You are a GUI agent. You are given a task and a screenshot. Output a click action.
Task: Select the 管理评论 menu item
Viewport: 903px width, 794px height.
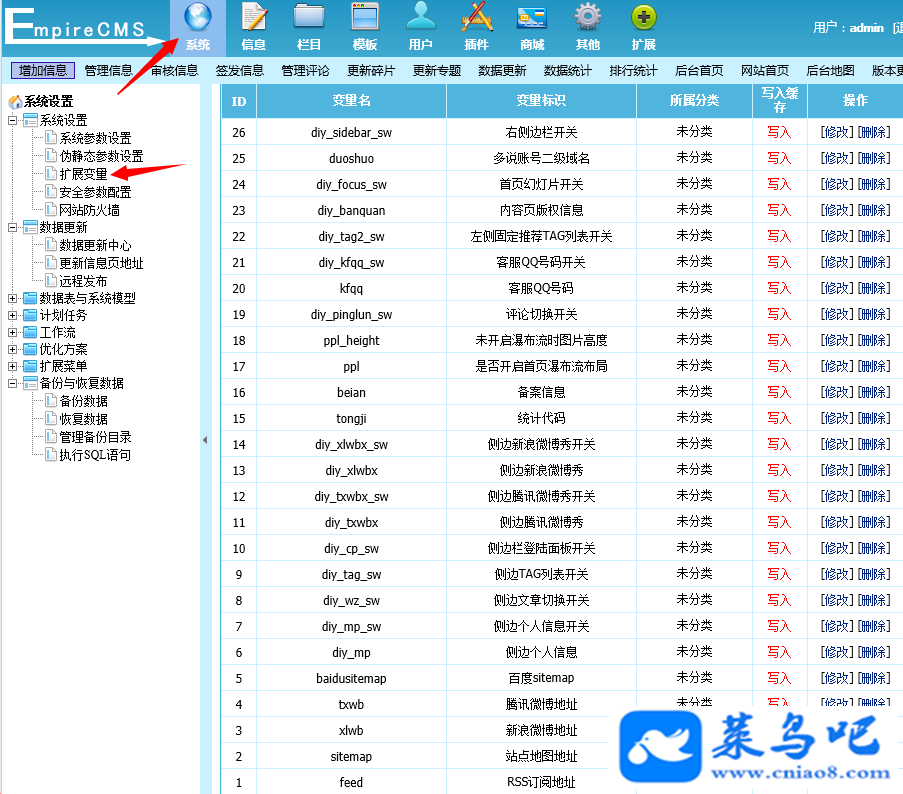pyautogui.click(x=305, y=70)
